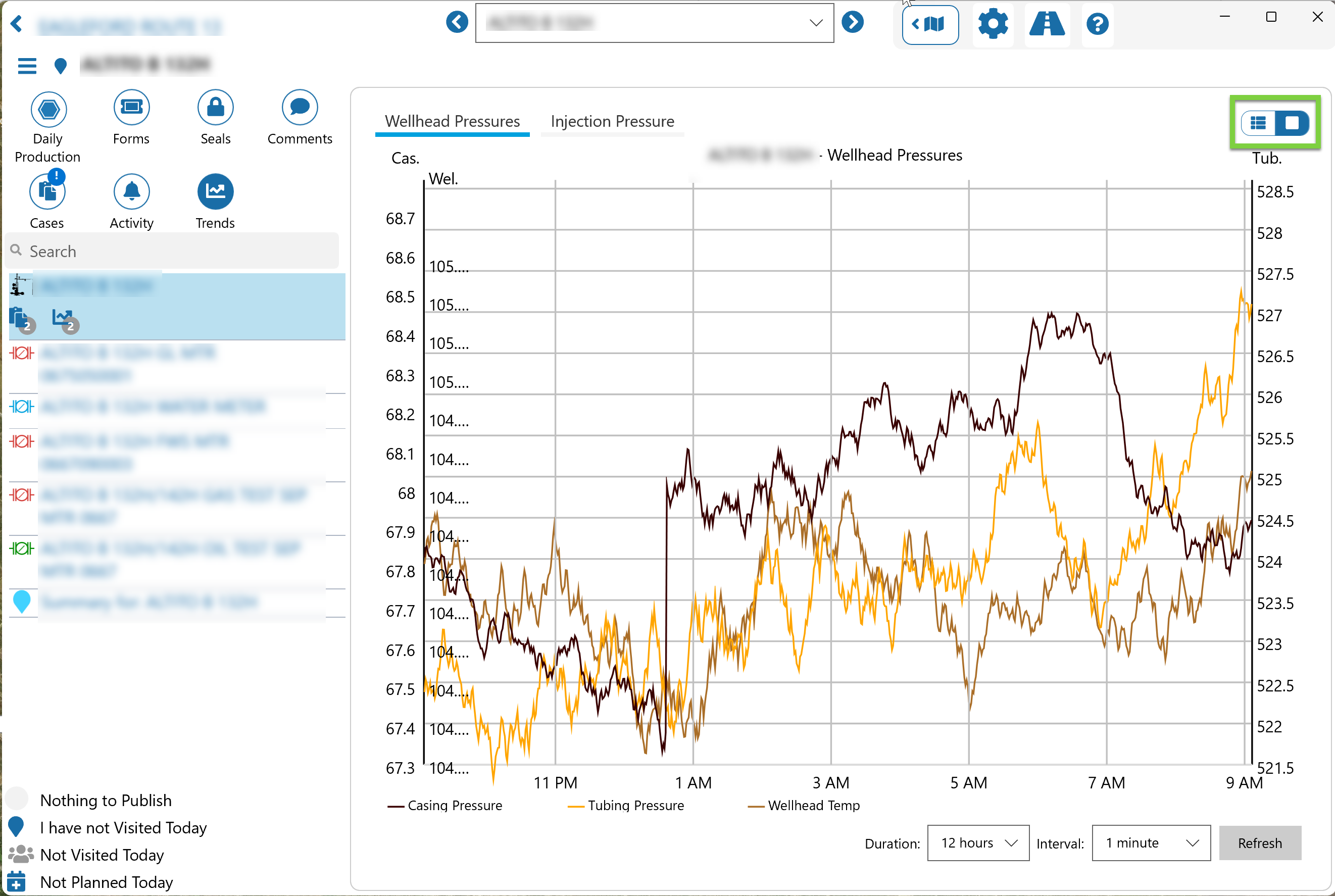Open the Activity bell icon
This screenshot has width=1335, height=896.
pyautogui.click(x=131, y=192)
